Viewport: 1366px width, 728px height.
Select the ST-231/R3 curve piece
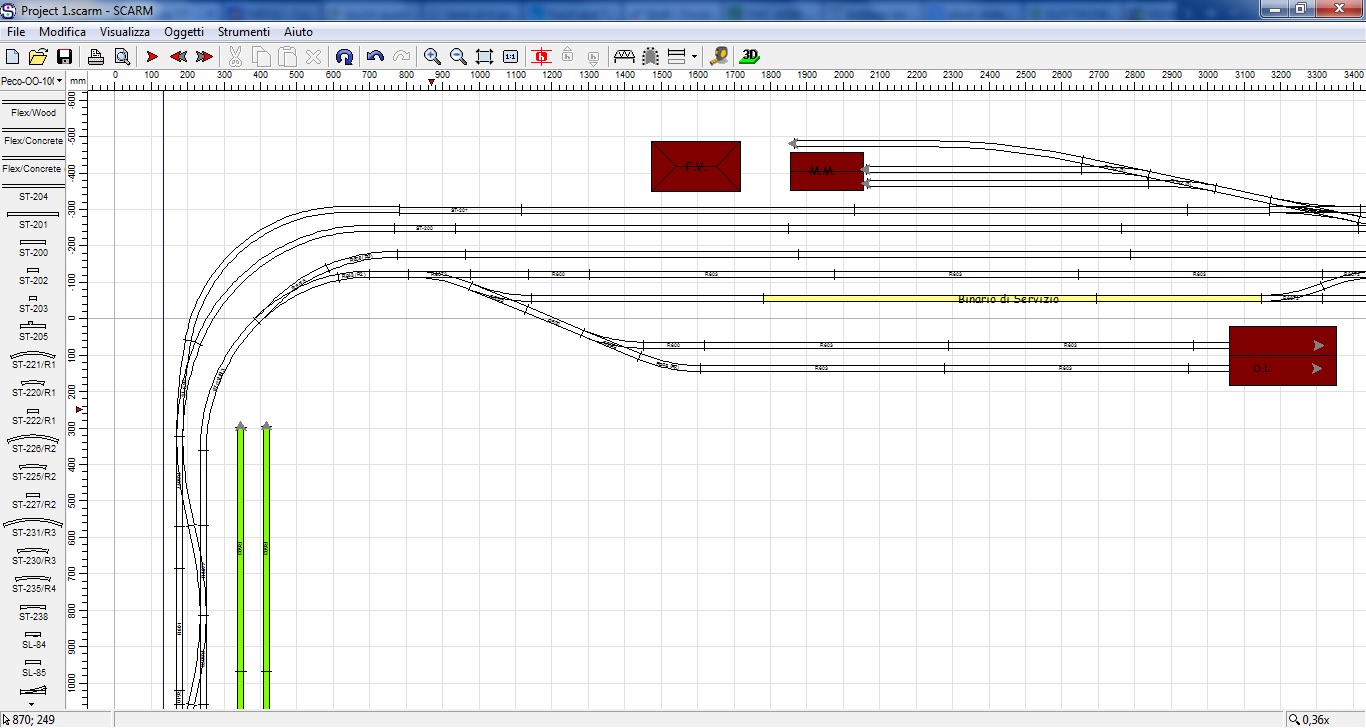click(x=33, y=528)
